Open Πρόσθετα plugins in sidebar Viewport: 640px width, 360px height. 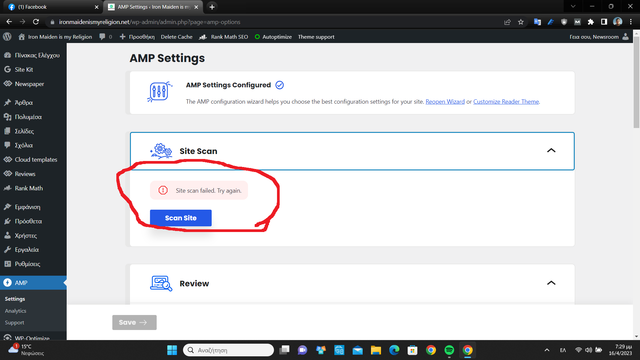pos(33,221)
